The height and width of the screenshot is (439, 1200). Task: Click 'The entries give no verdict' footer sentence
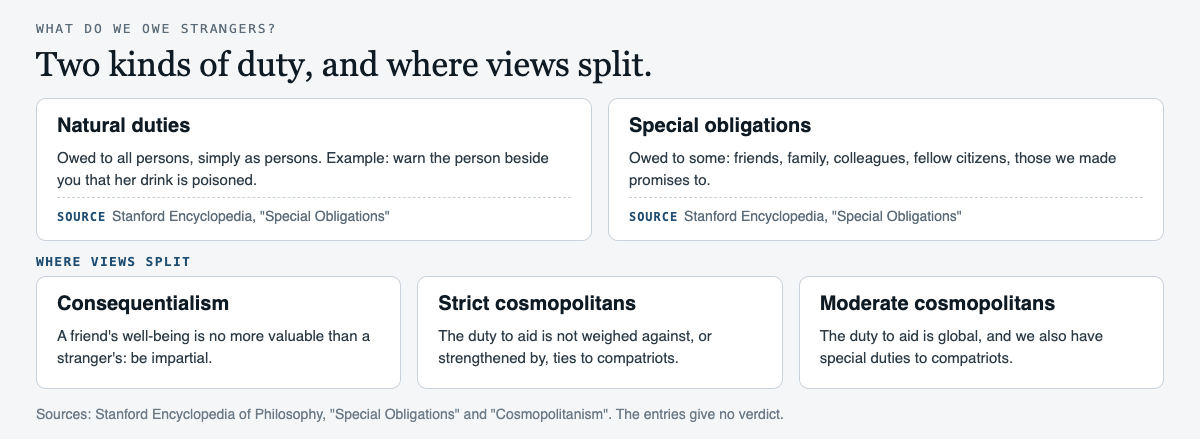click(x=700, y=413)
